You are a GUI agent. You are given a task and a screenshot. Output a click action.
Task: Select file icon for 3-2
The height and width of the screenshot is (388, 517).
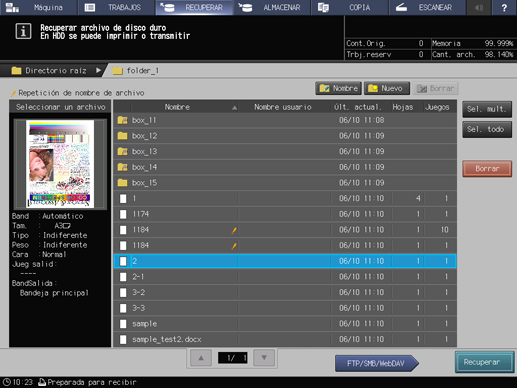pos(123,293)
